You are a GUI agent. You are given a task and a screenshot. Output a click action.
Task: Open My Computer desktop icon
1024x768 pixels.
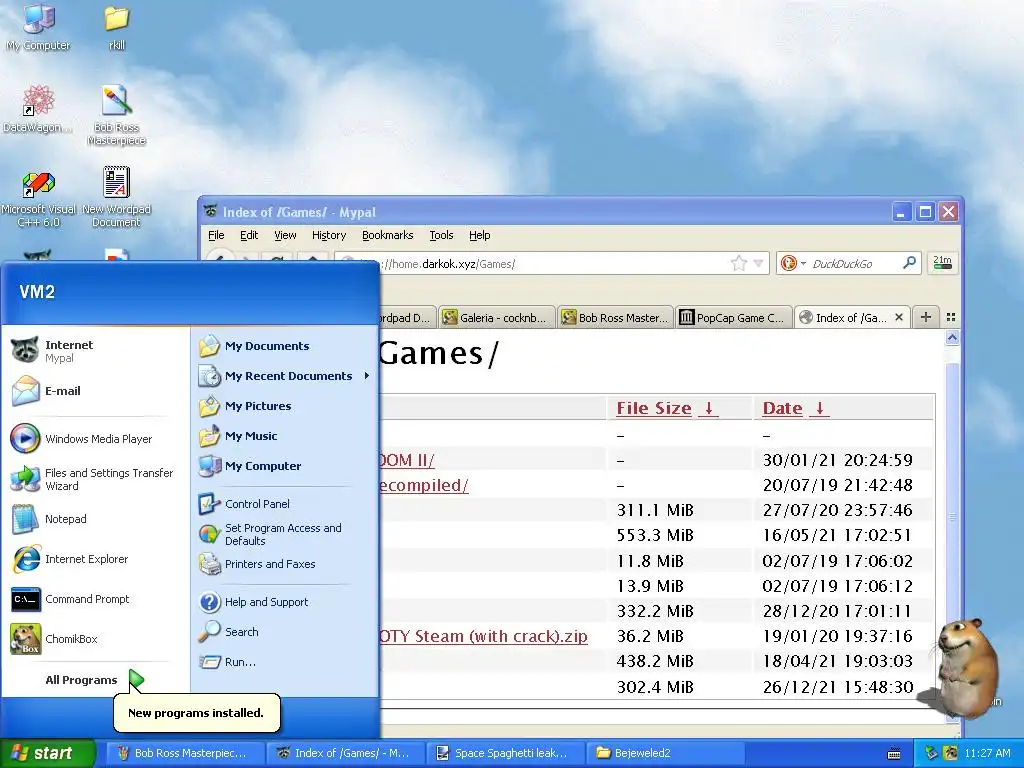point(39,26)
